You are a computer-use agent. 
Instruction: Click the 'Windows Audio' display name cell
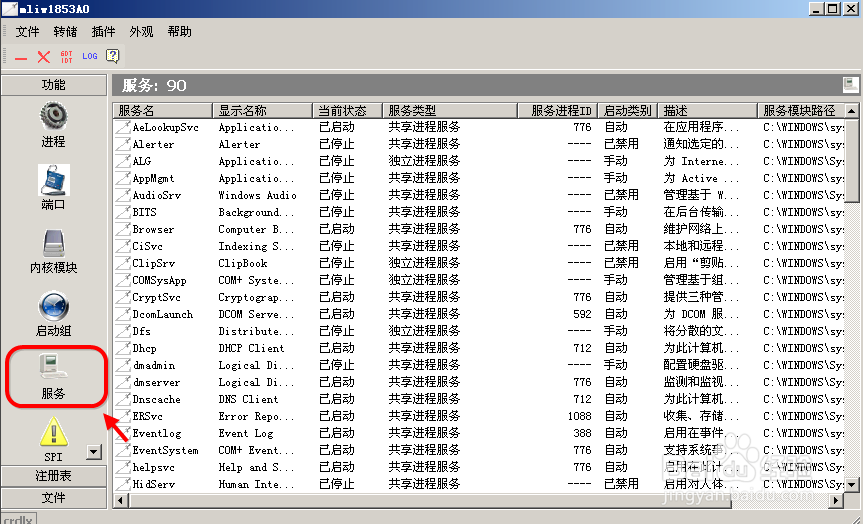258,195
